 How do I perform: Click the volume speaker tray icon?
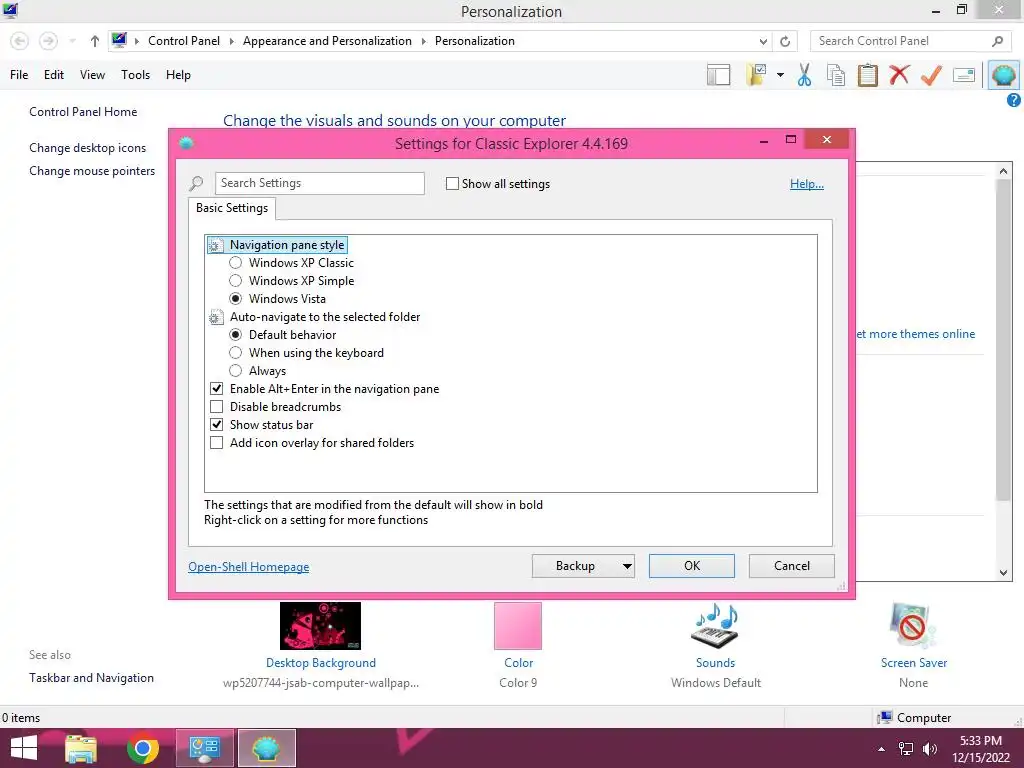tap(930, 749)
